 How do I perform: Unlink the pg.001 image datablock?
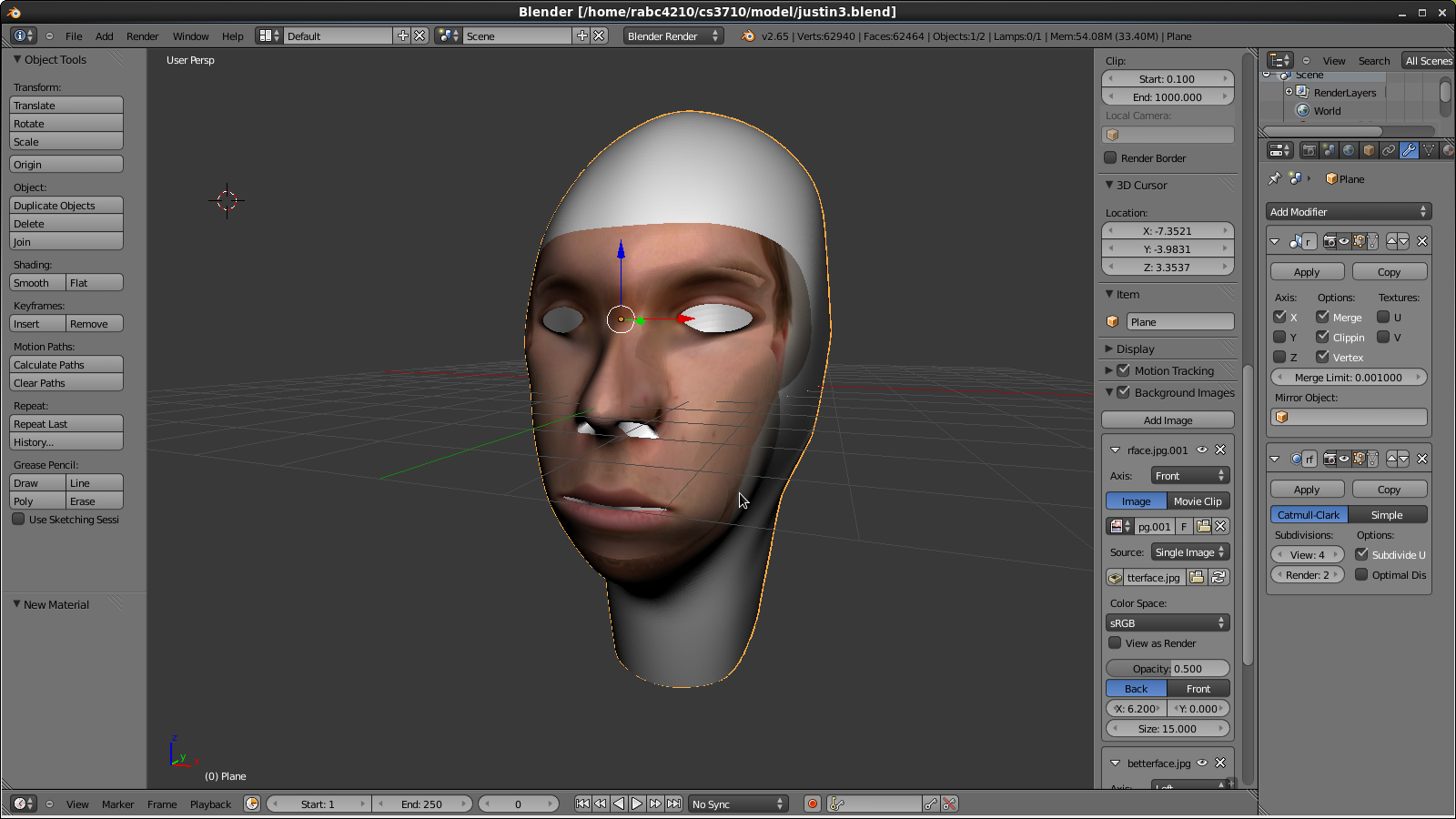click(x=1221, y=526)
